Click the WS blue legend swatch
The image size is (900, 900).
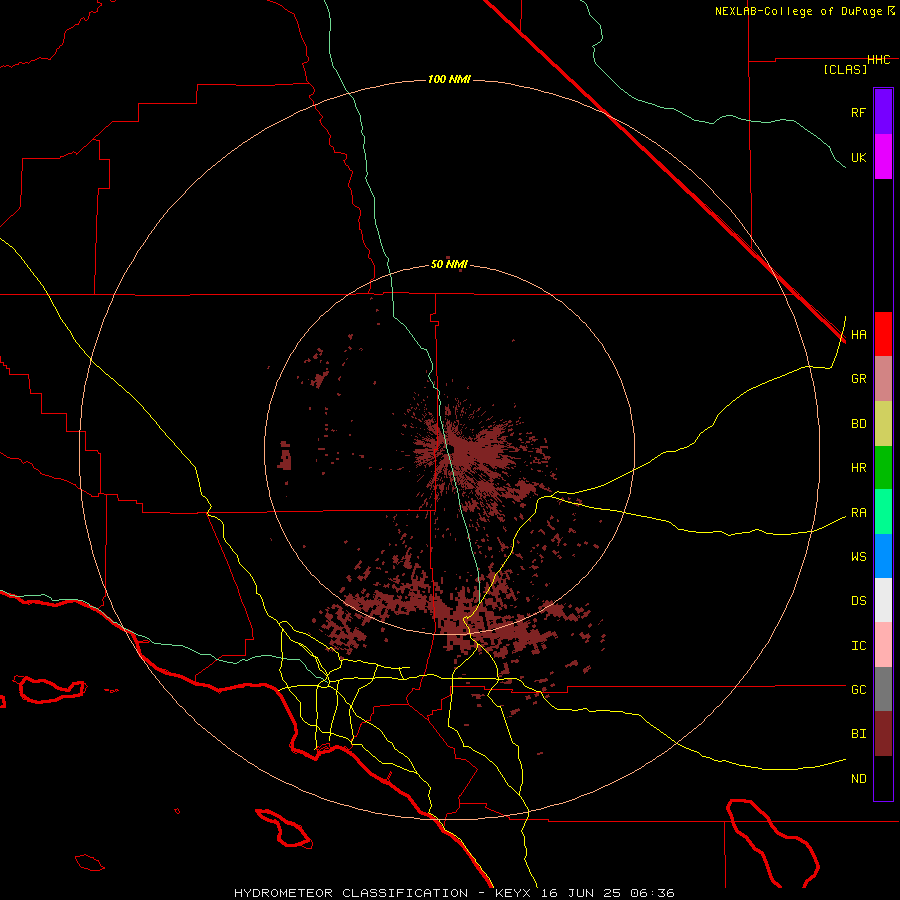coord(883,556)
